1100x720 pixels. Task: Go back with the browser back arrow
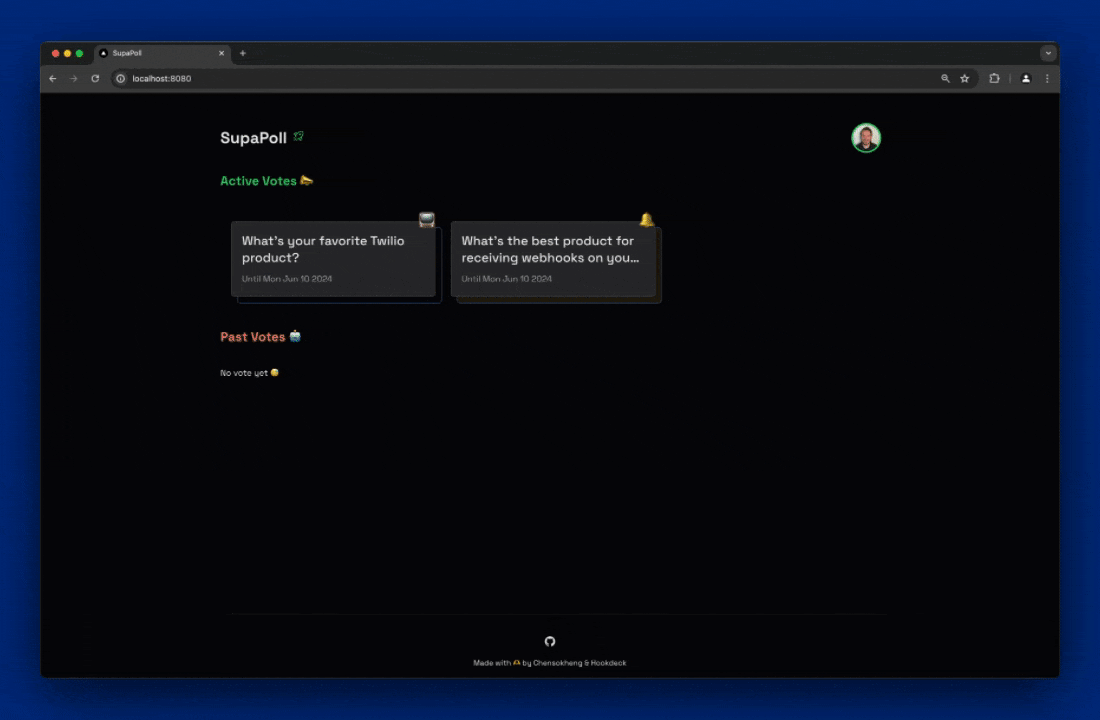(x=53, y=79)
